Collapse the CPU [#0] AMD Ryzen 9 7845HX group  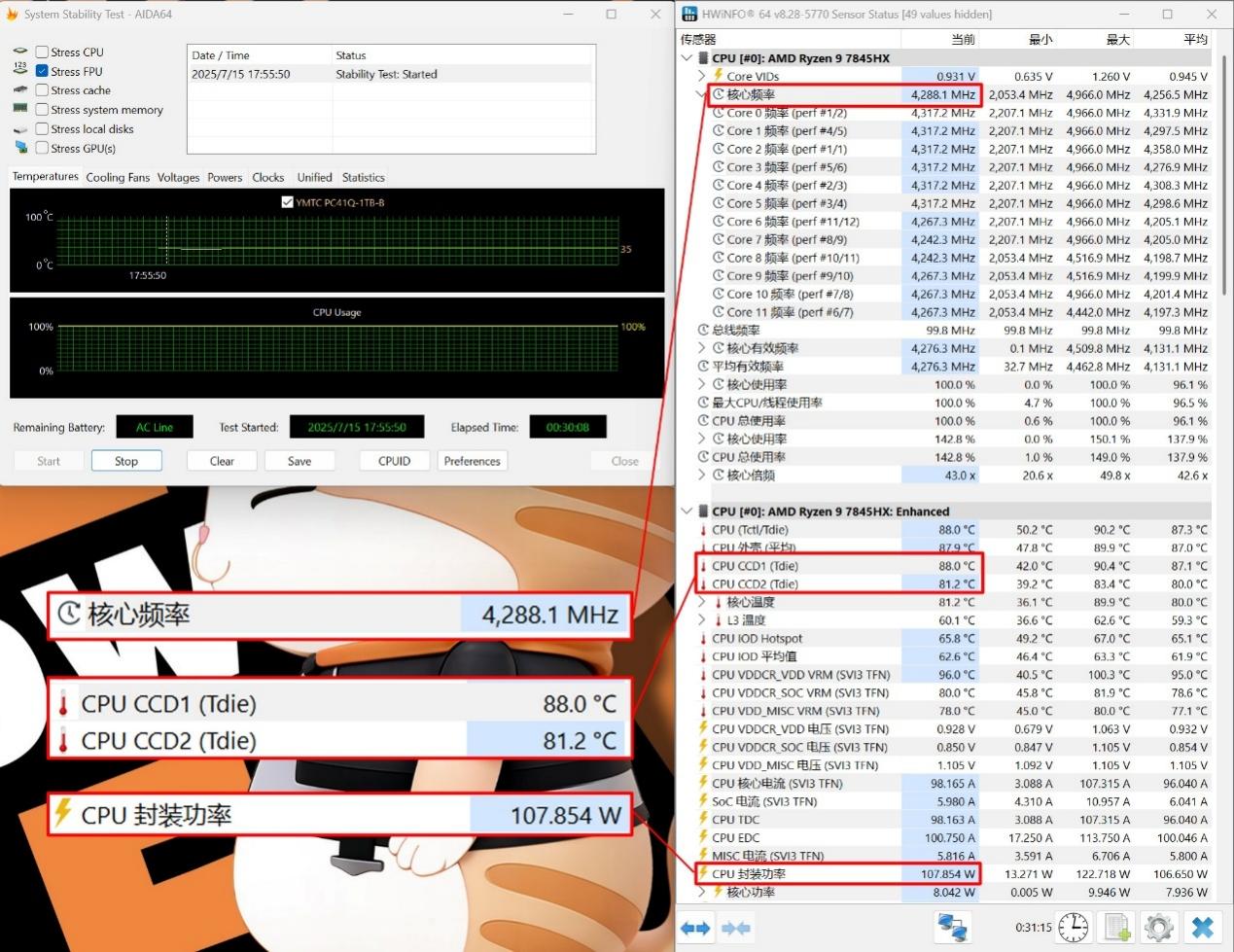tap(688, 58)
